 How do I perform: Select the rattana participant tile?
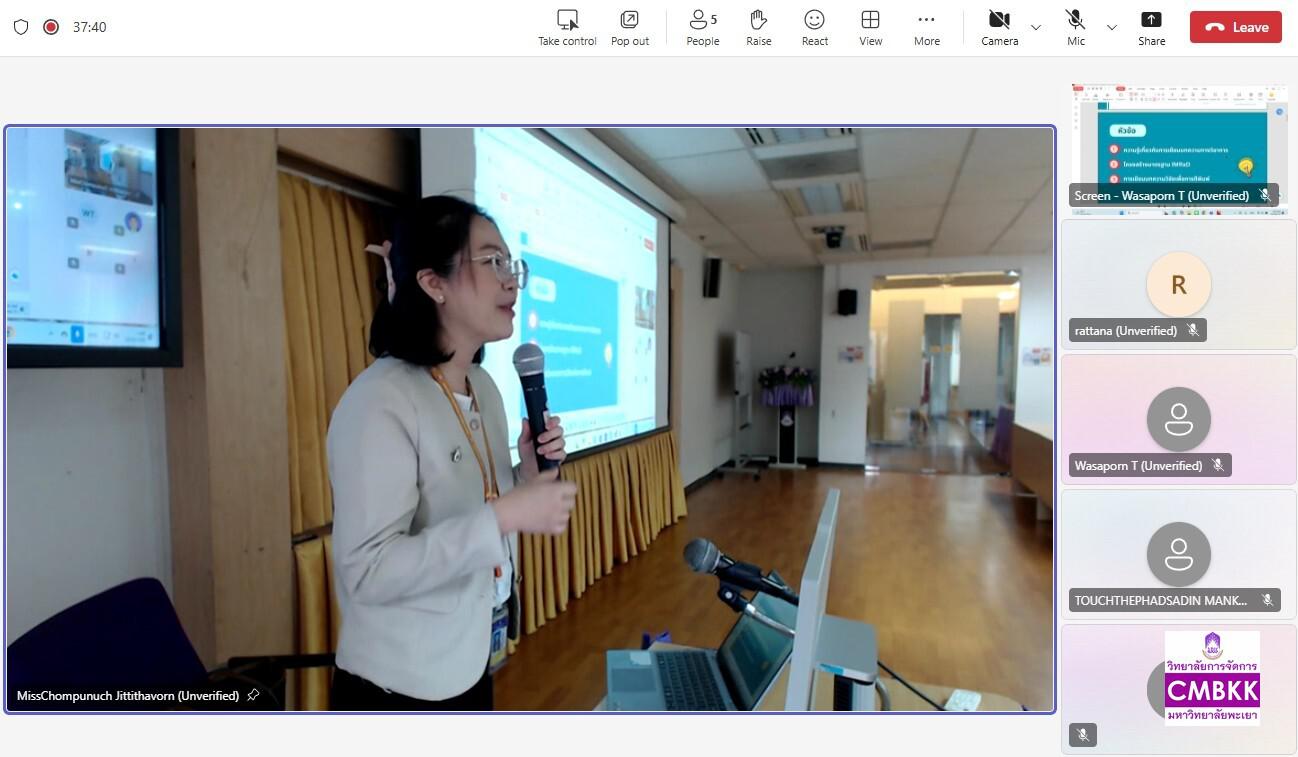coord(1178,285)
